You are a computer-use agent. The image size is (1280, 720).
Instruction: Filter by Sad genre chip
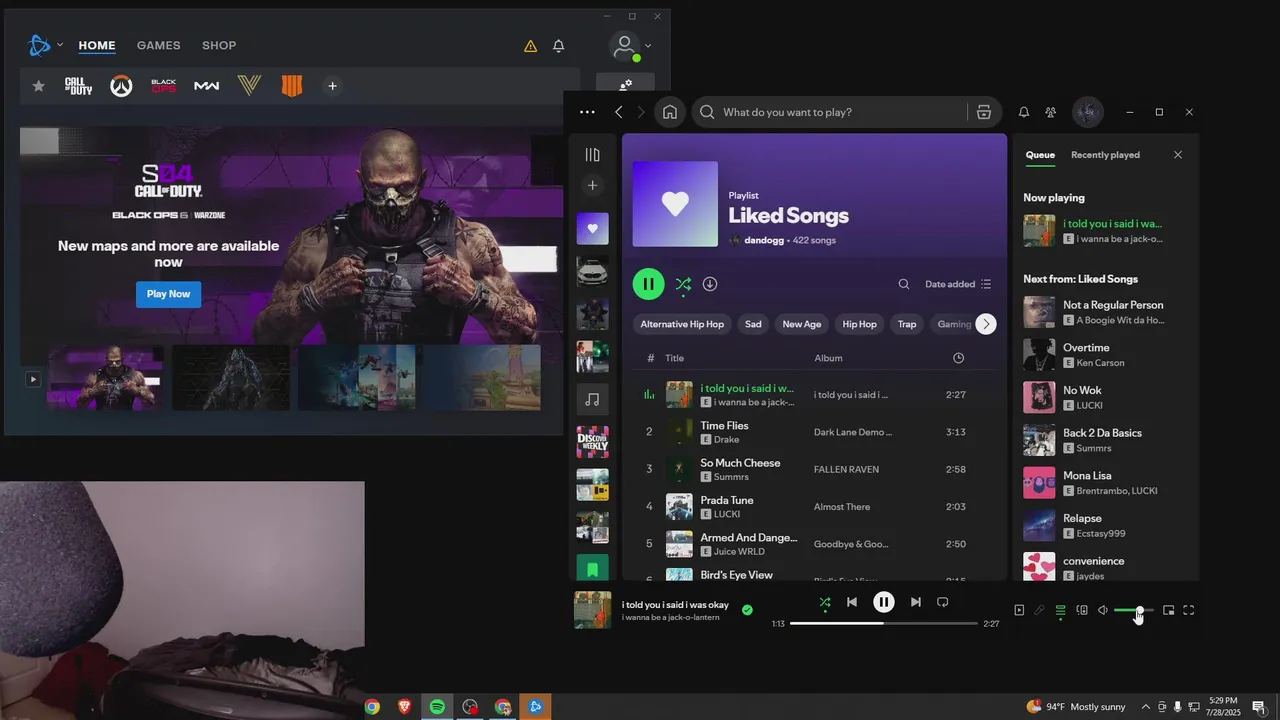[753, 324]
